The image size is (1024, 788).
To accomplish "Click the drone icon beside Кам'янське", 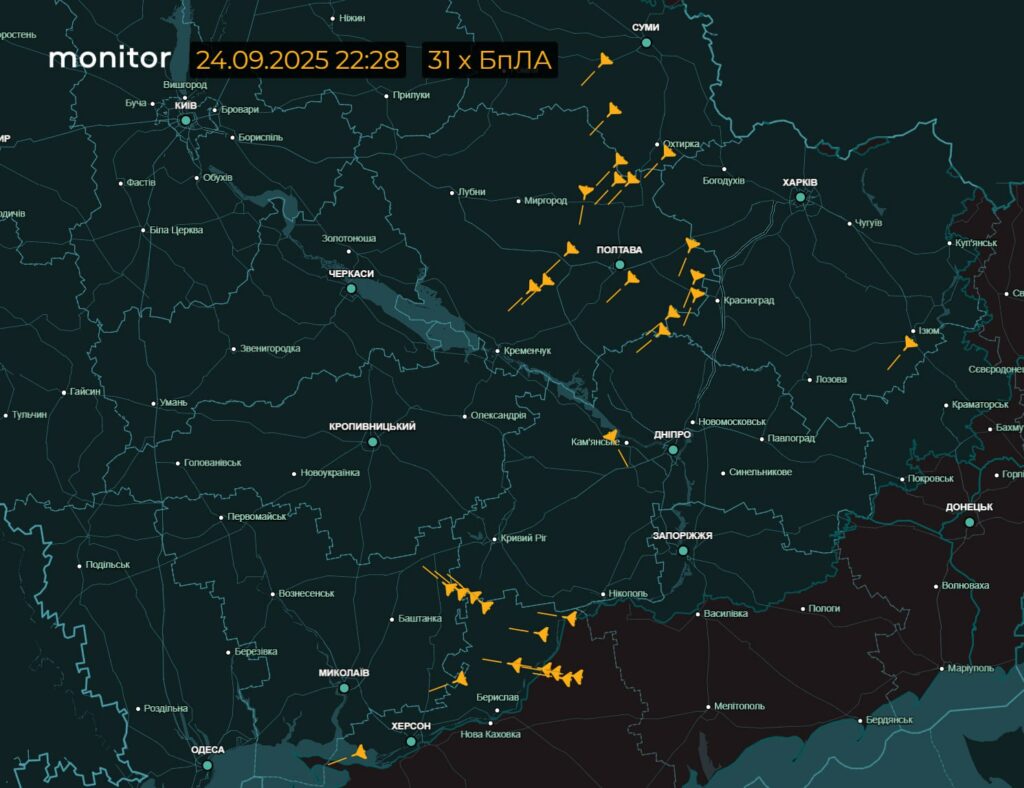I will [611, 437].
